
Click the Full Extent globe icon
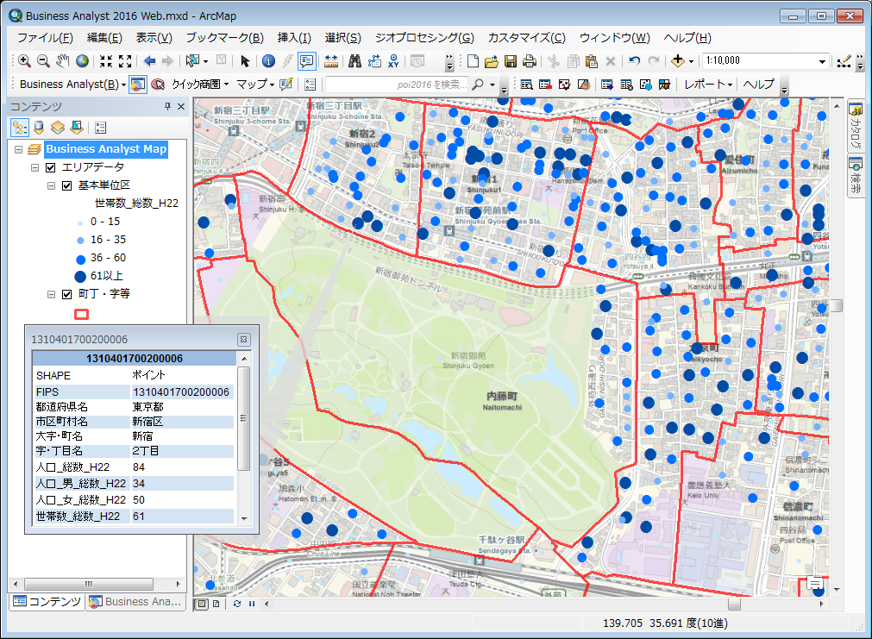click(82, 61)
